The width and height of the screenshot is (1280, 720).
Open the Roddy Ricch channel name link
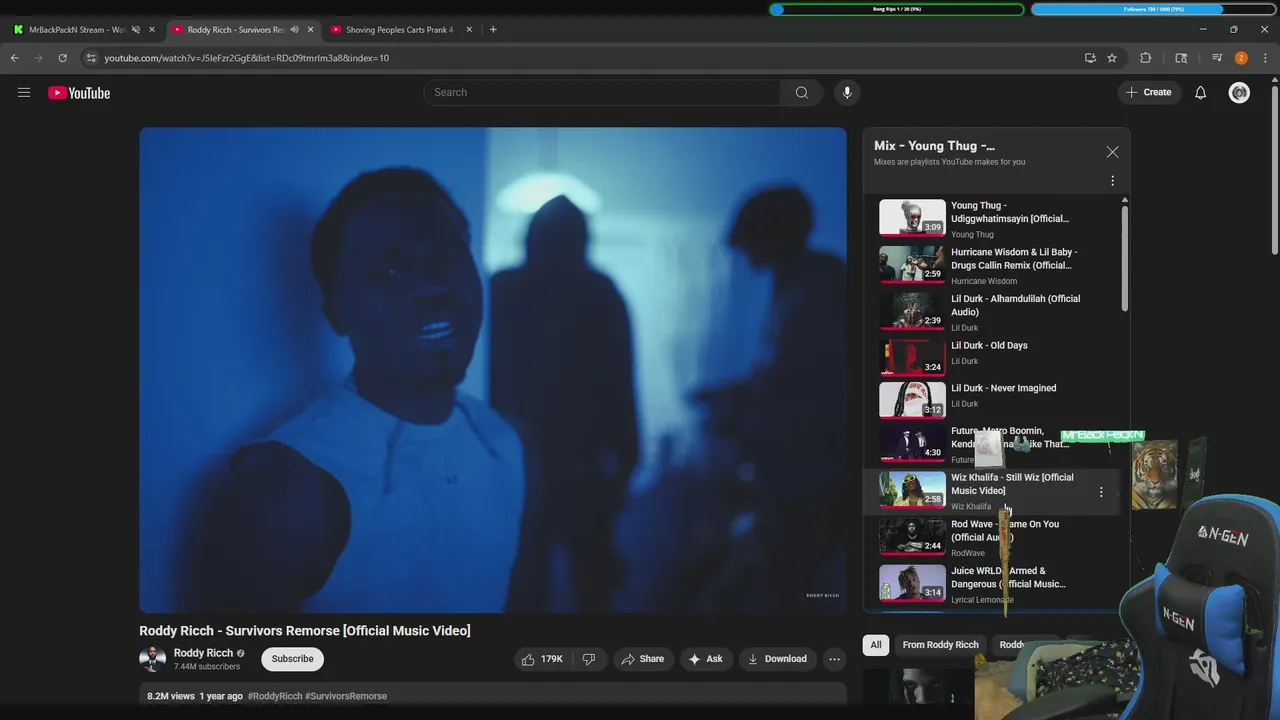click(x=203, y=653)
